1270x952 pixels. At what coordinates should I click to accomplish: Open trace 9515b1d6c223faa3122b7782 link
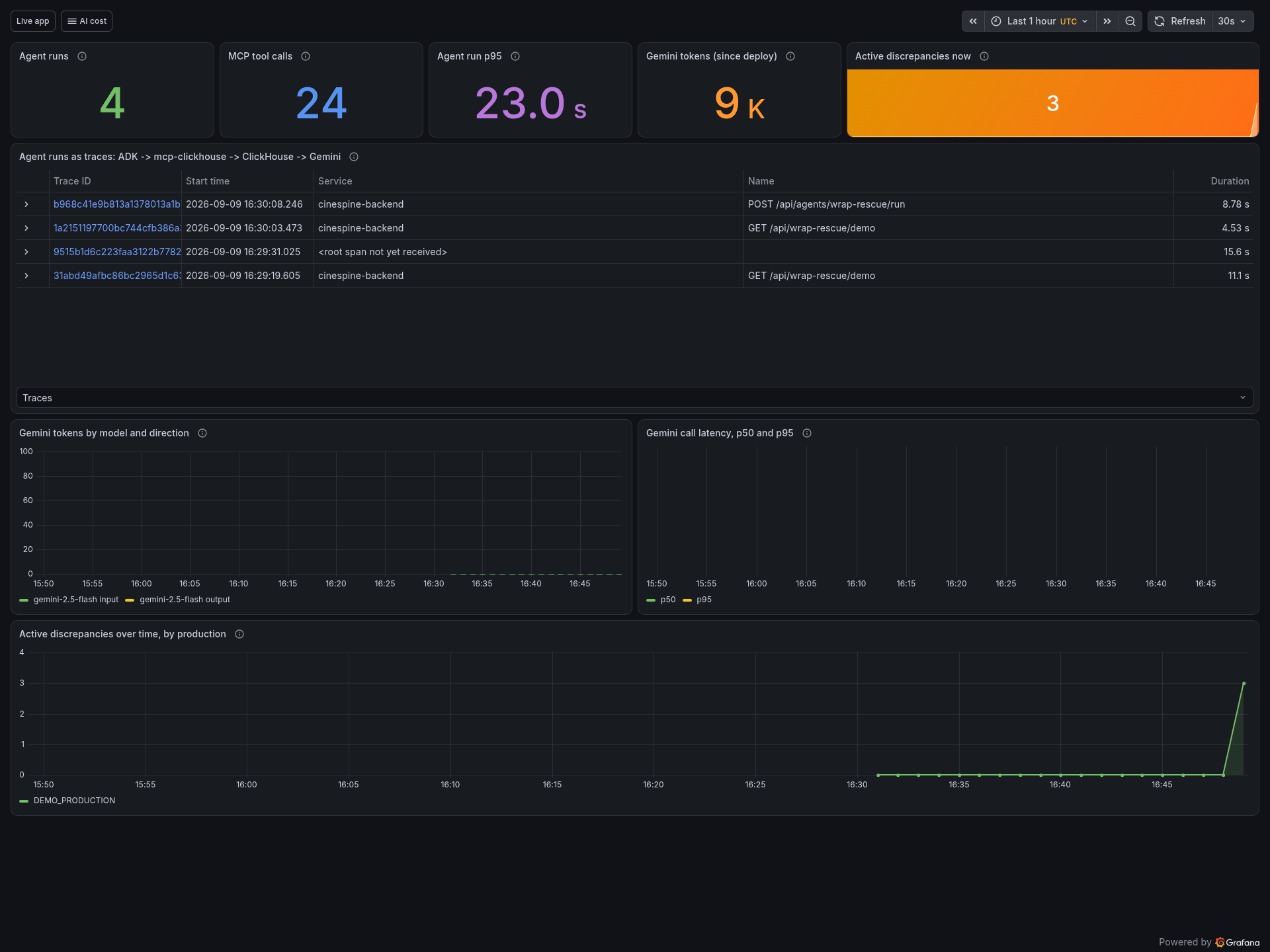click(117, 252)
